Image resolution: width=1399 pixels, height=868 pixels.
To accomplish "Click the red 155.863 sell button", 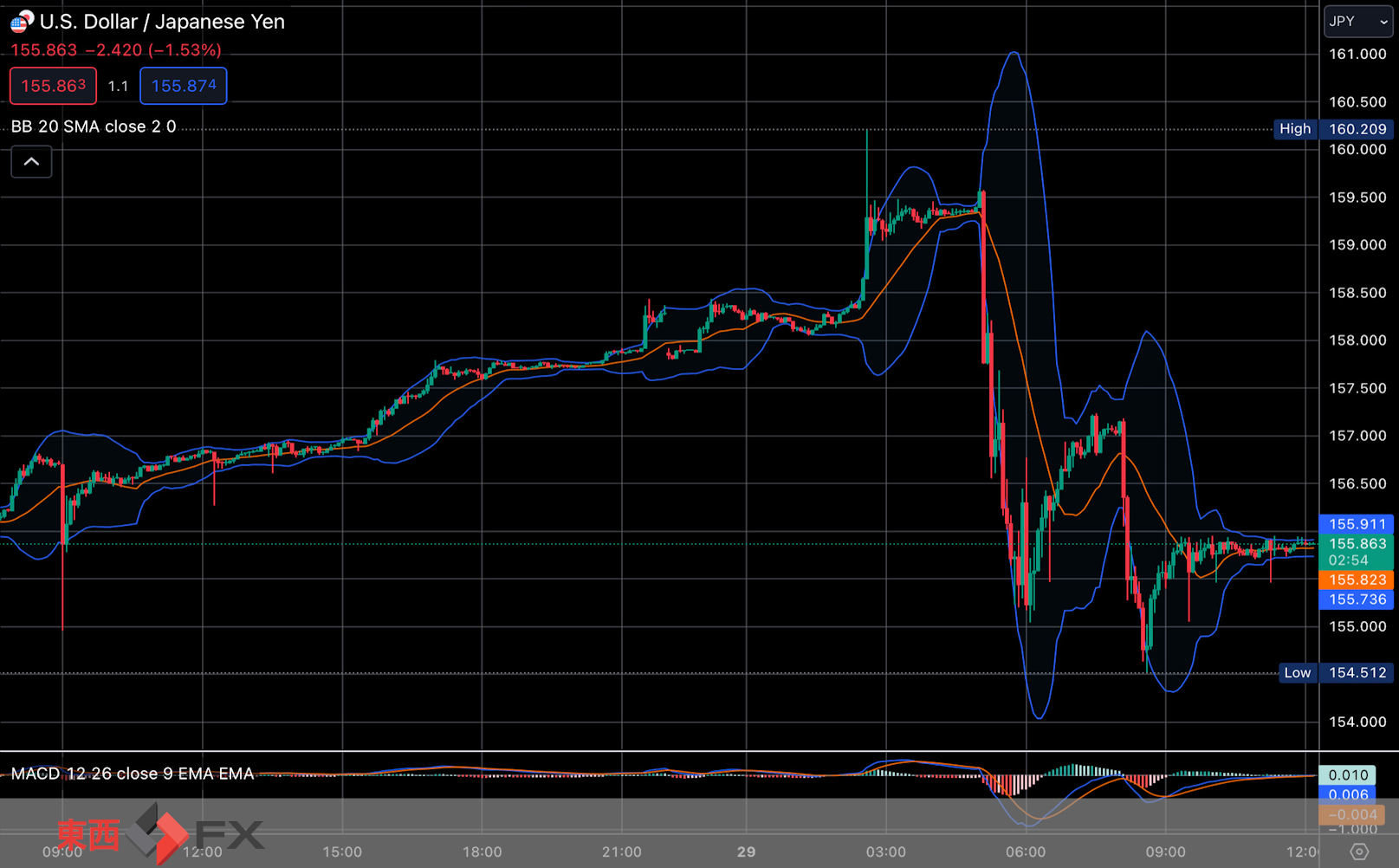I will click(53, 86).
